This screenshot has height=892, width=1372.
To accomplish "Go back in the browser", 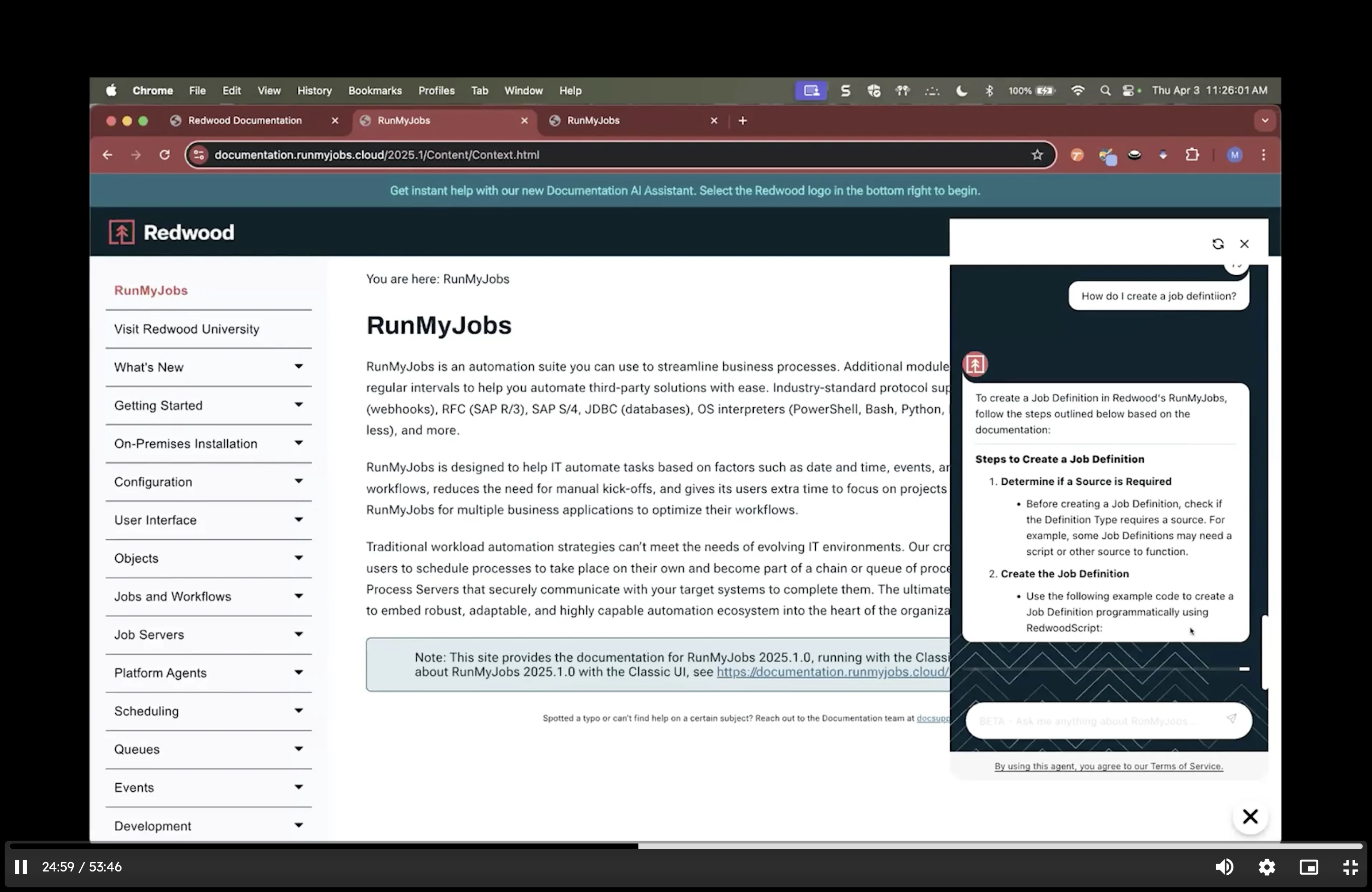I will (x=107, y=154).
